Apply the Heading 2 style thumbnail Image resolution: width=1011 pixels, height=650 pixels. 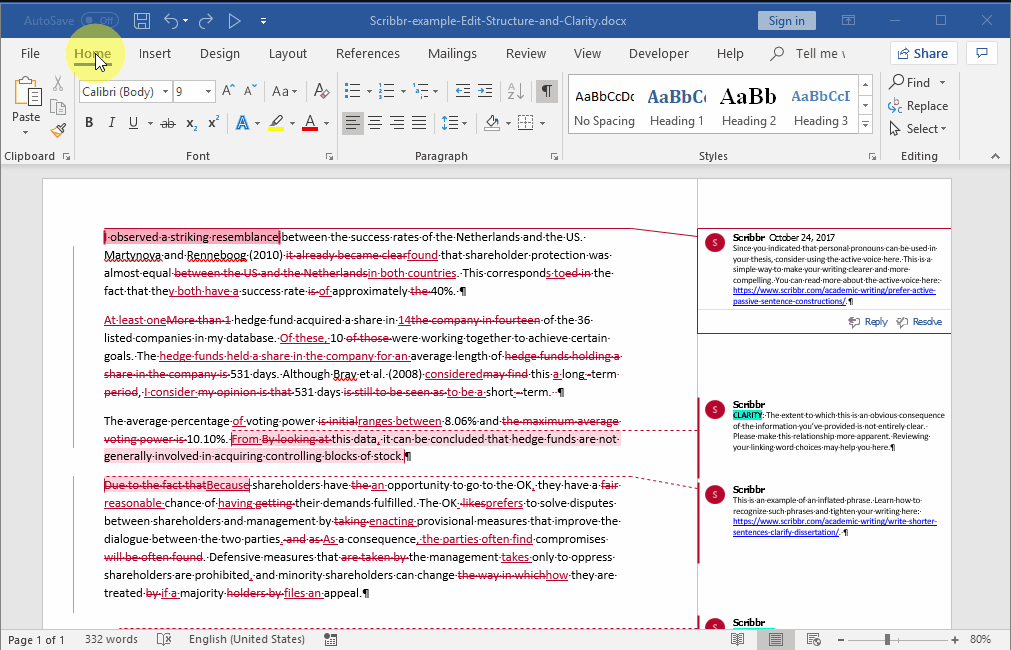coord(749,106)
